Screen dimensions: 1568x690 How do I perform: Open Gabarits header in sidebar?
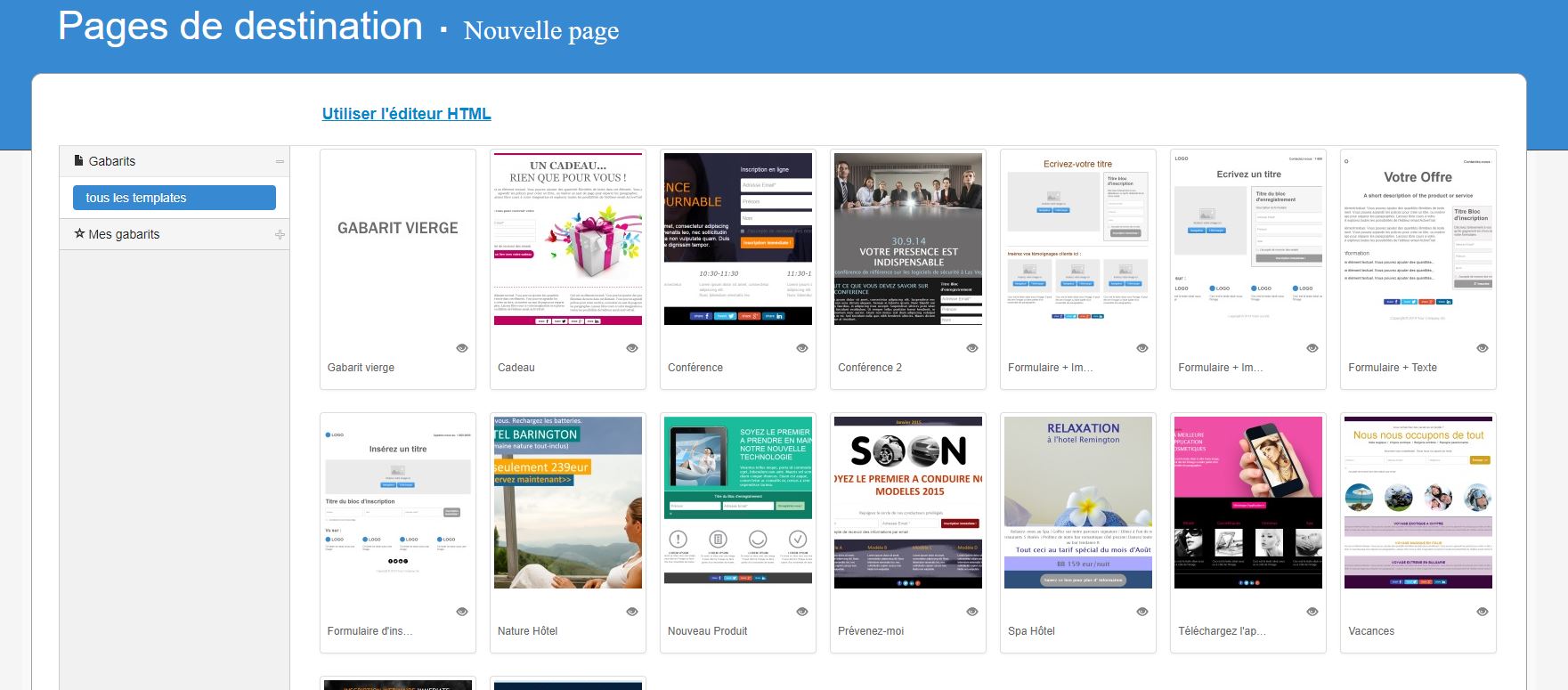[112, 161]
